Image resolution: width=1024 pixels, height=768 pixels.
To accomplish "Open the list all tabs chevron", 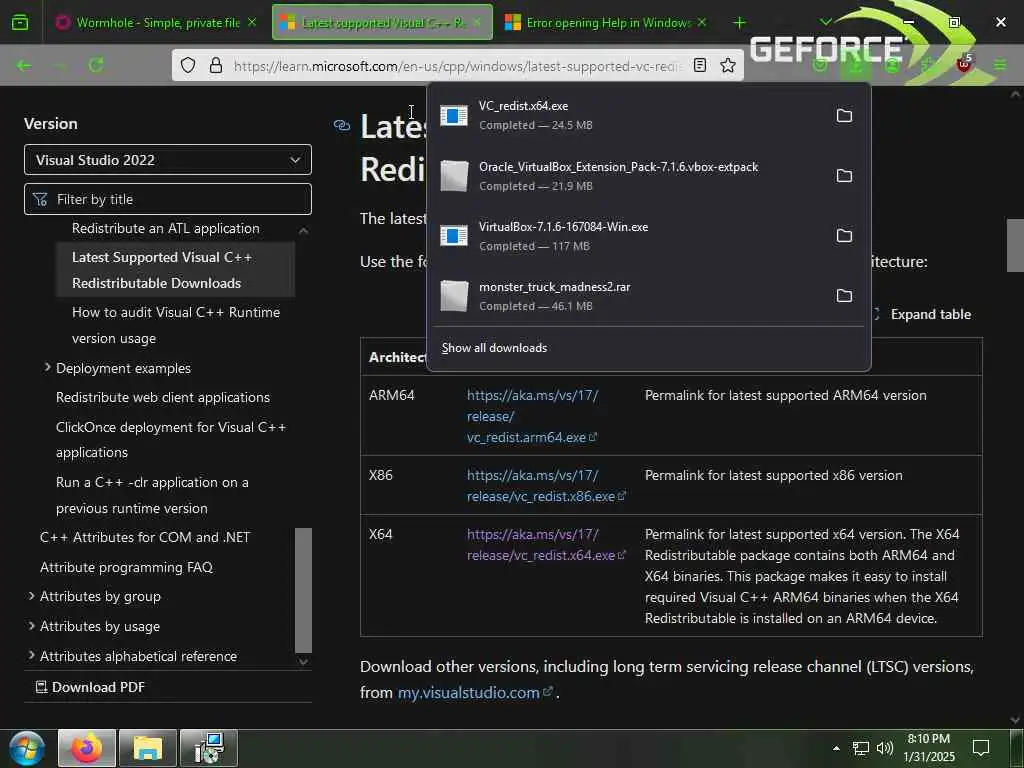I will [825, 22].
